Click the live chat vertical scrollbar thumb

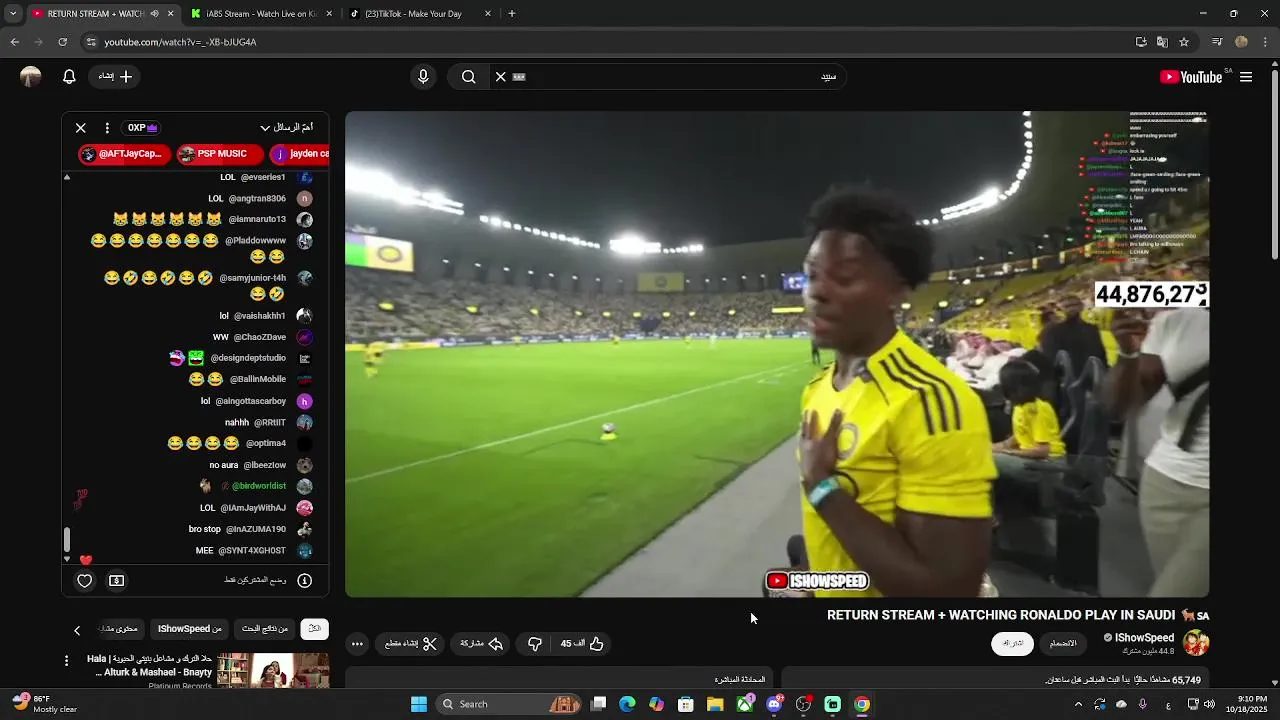[x=67, y=539]
